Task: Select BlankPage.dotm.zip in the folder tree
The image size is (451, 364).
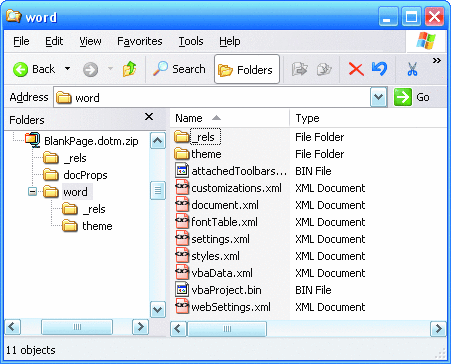Action: pos(91,141)
